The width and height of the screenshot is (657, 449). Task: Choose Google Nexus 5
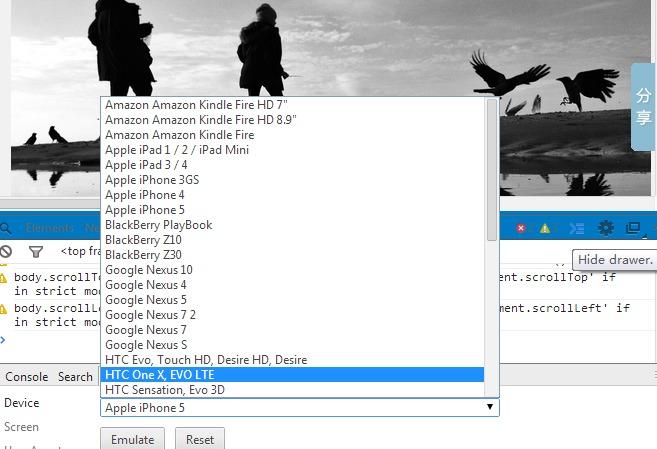click(292, 300)
